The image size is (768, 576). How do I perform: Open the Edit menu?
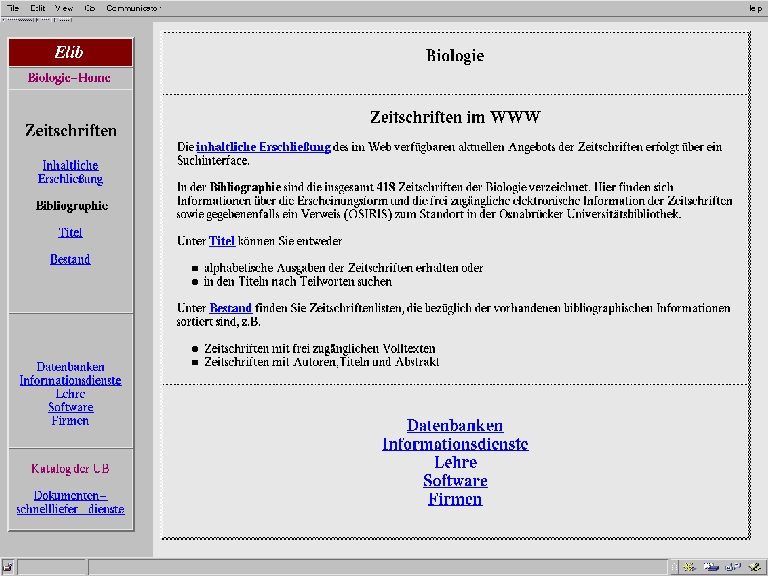[38, 7]
